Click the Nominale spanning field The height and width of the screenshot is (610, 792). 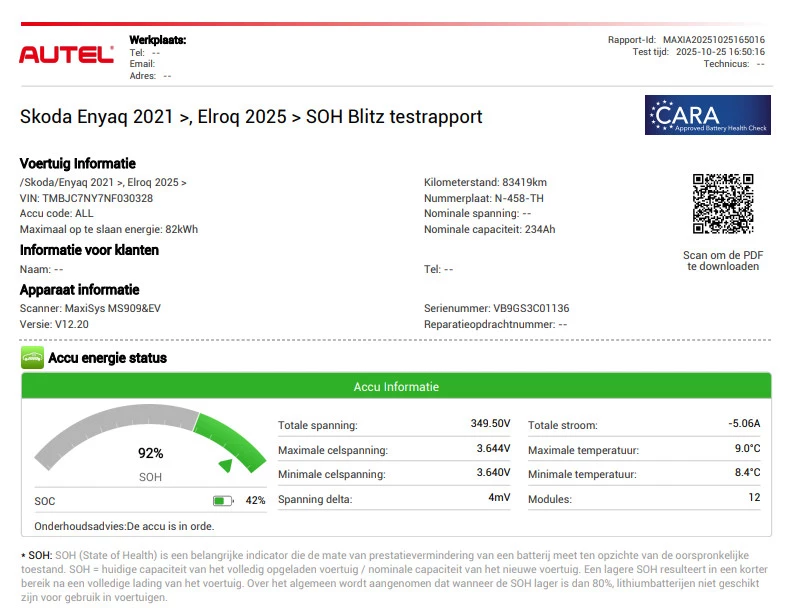click(x=477, y=213)
